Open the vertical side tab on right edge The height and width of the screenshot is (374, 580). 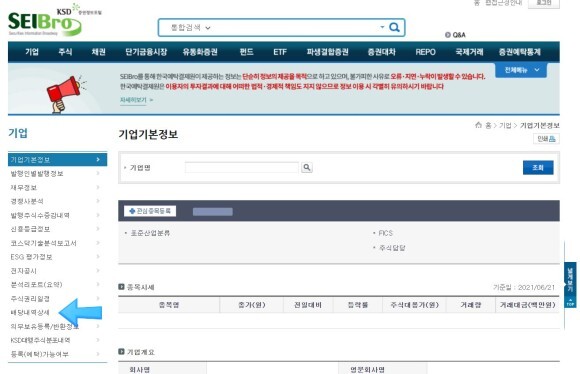click(x=570, y=280)
